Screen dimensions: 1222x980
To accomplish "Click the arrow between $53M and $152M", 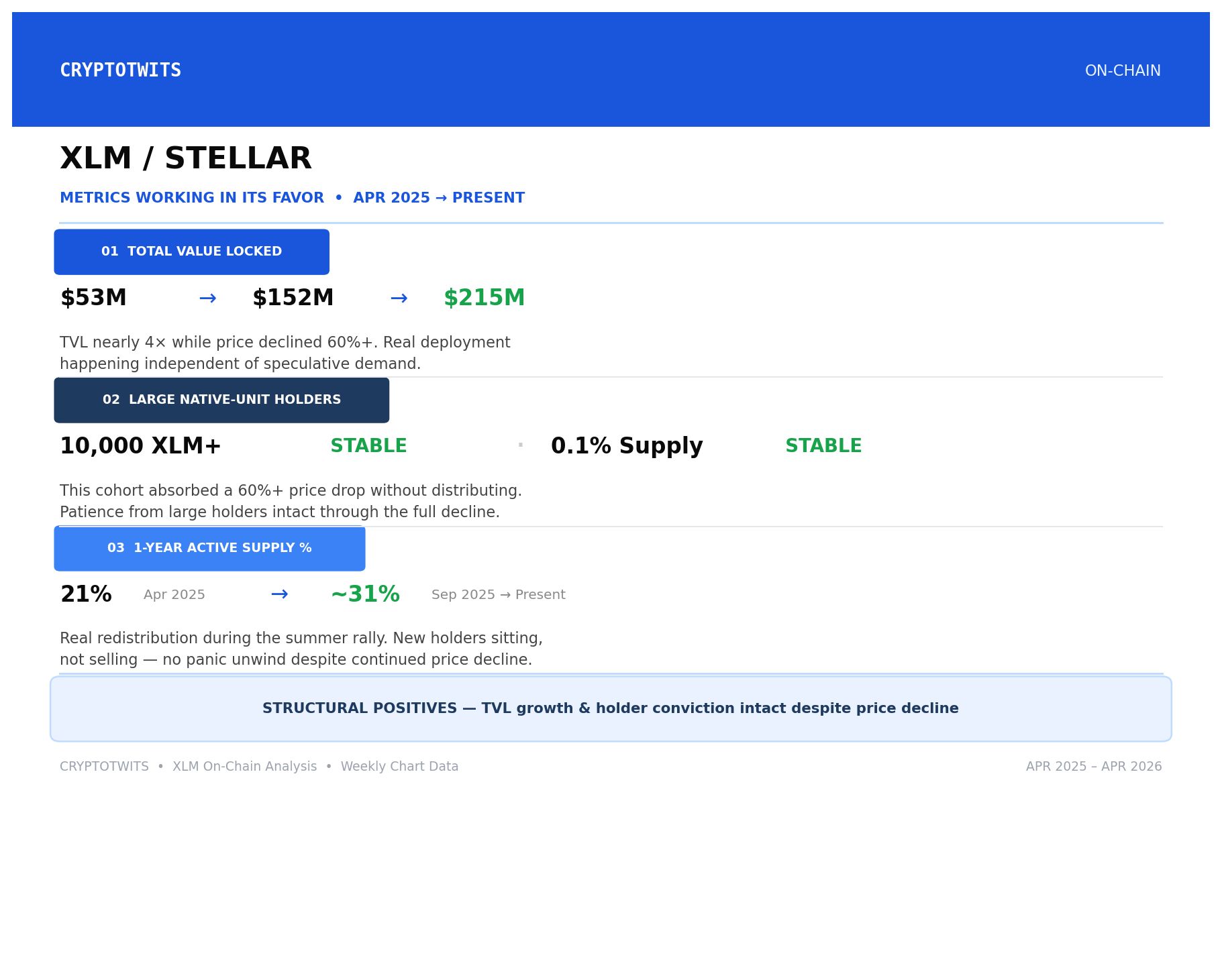I will tap(207, 298).
